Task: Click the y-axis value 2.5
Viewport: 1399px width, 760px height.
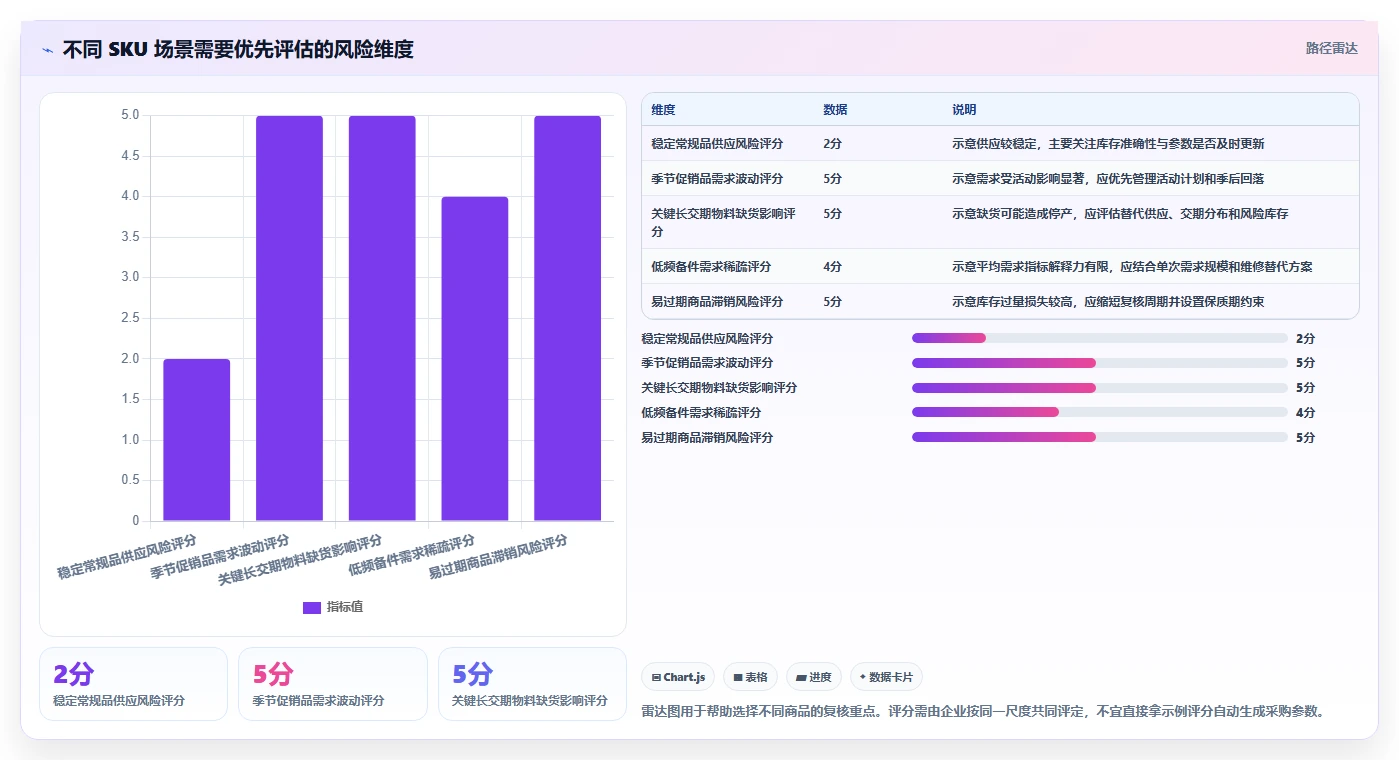Action: [130, 318]
